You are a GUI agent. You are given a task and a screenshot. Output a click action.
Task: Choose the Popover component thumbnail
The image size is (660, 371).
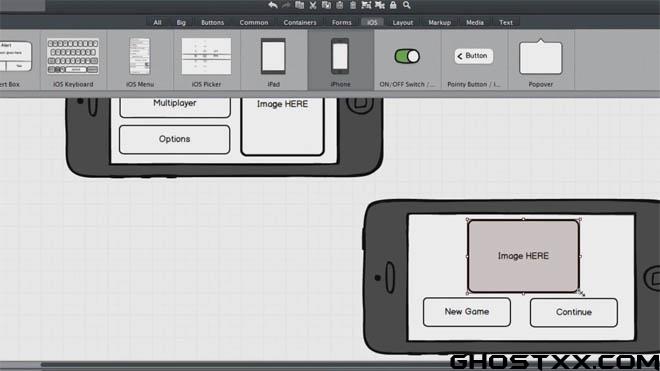[541, 60]
